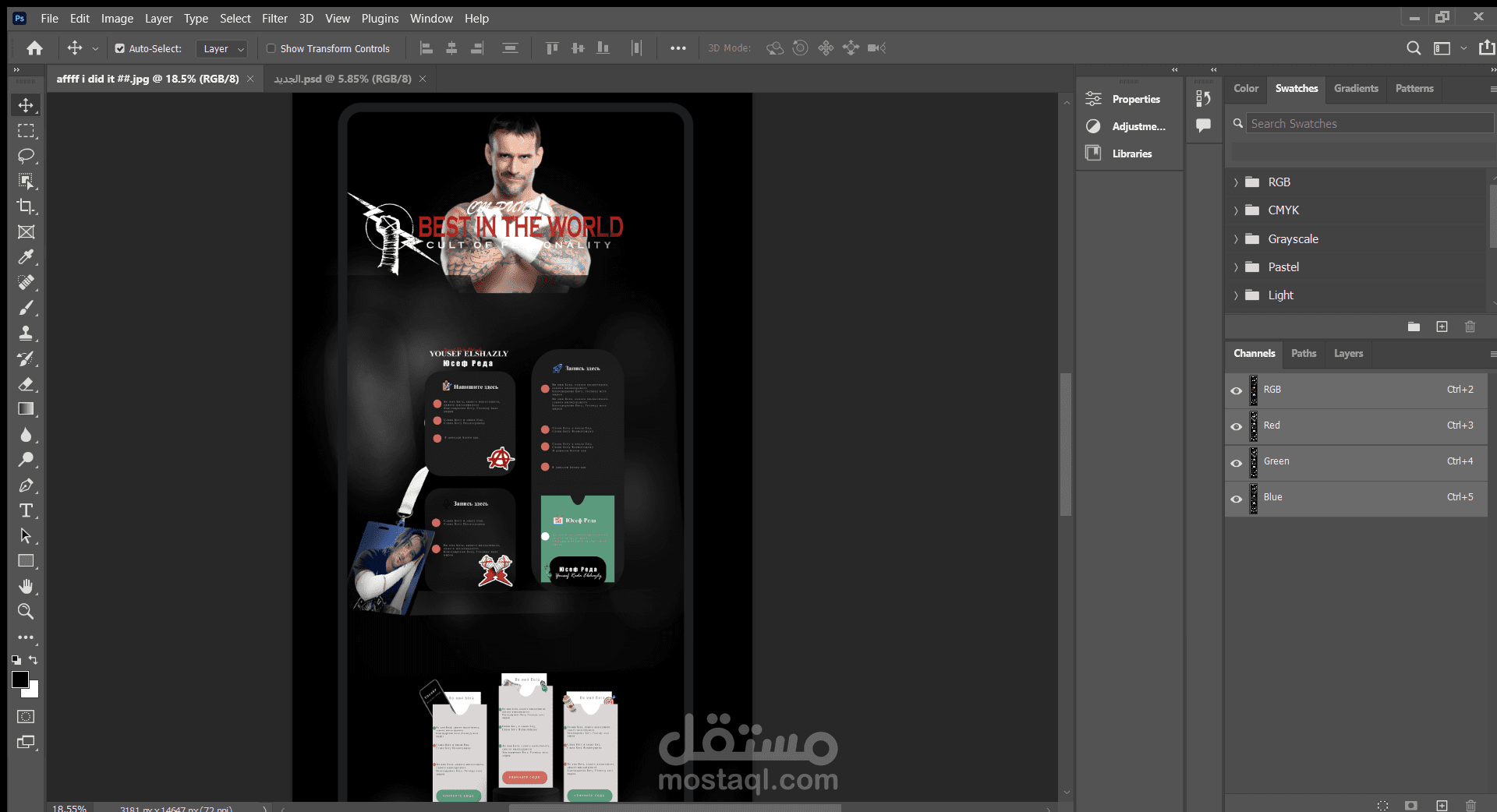
Task: Switch to the Layers tab
Action: click(1348, 353)
